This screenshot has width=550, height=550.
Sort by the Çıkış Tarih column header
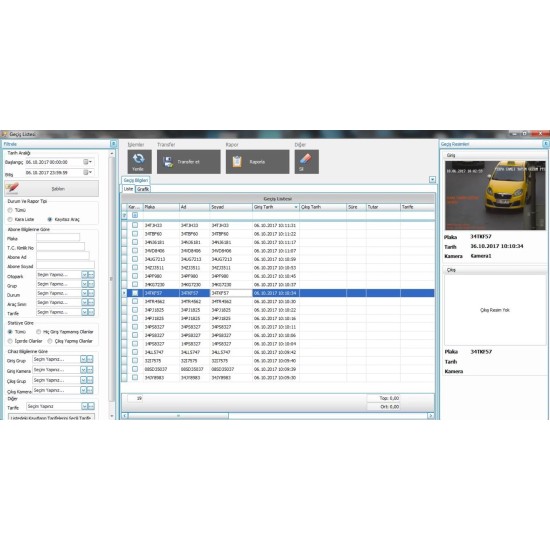coord(323,207)
